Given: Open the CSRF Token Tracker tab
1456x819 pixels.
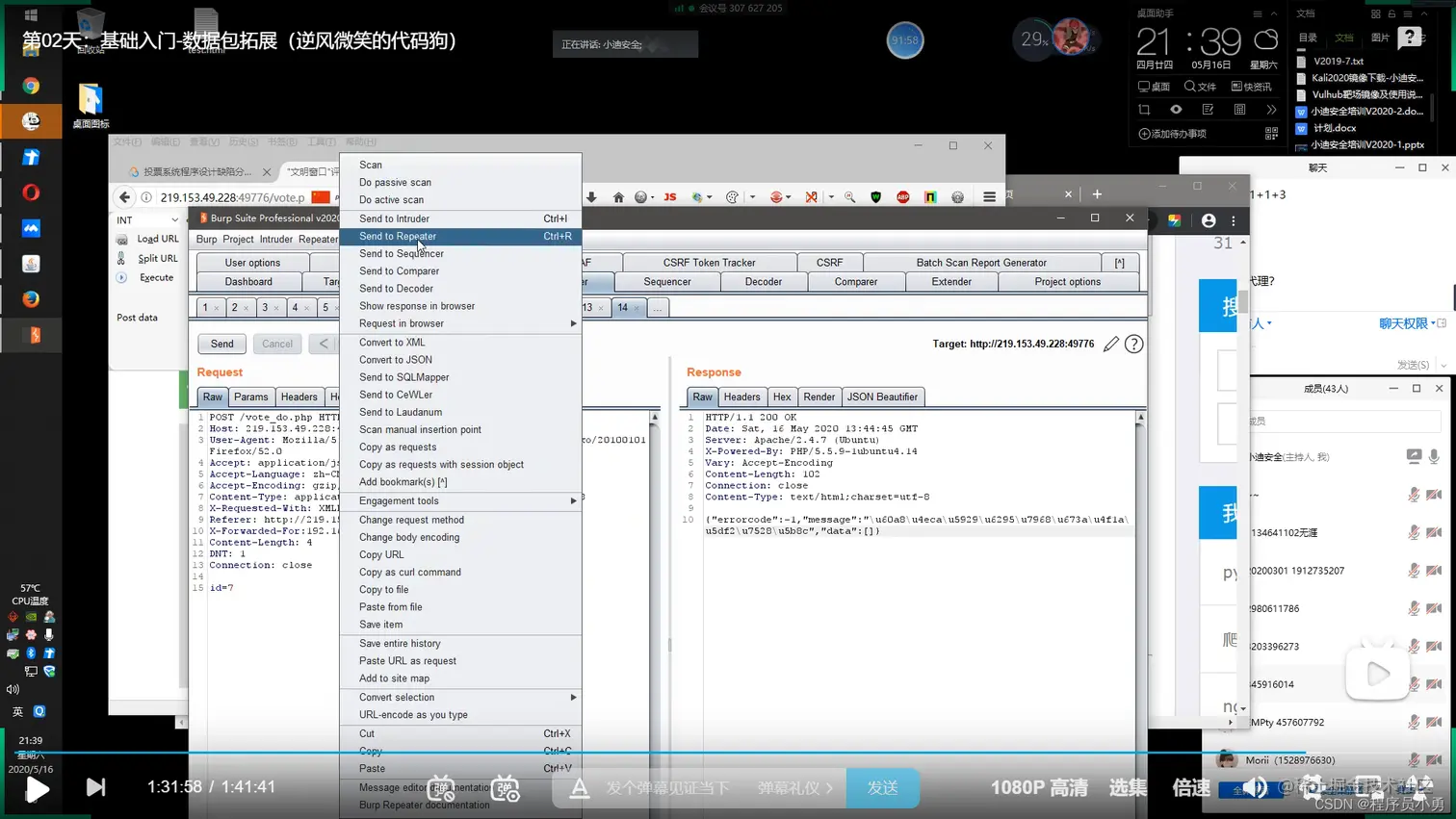Looking at the screenshot, I should 709,263.
